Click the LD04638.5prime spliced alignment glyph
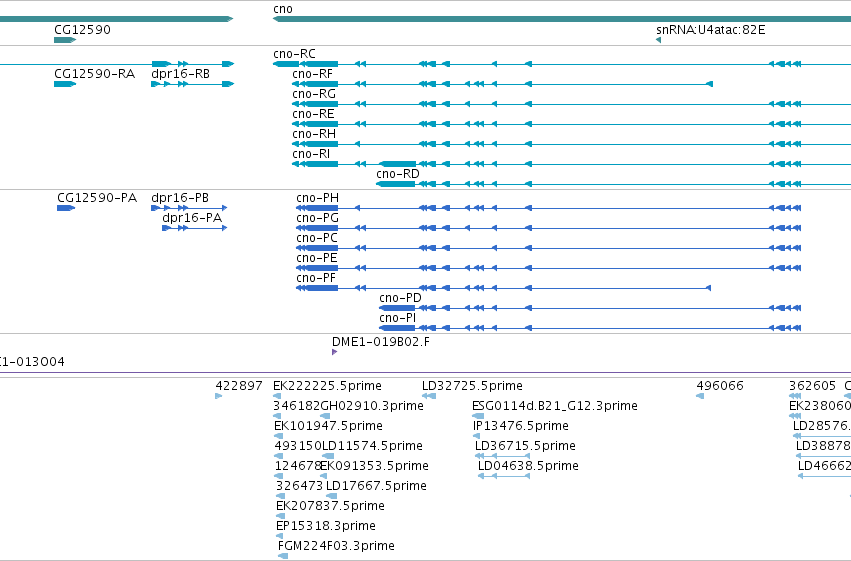Image resolution: width=851 pixels, height=561 pixels. coord(504,476)
